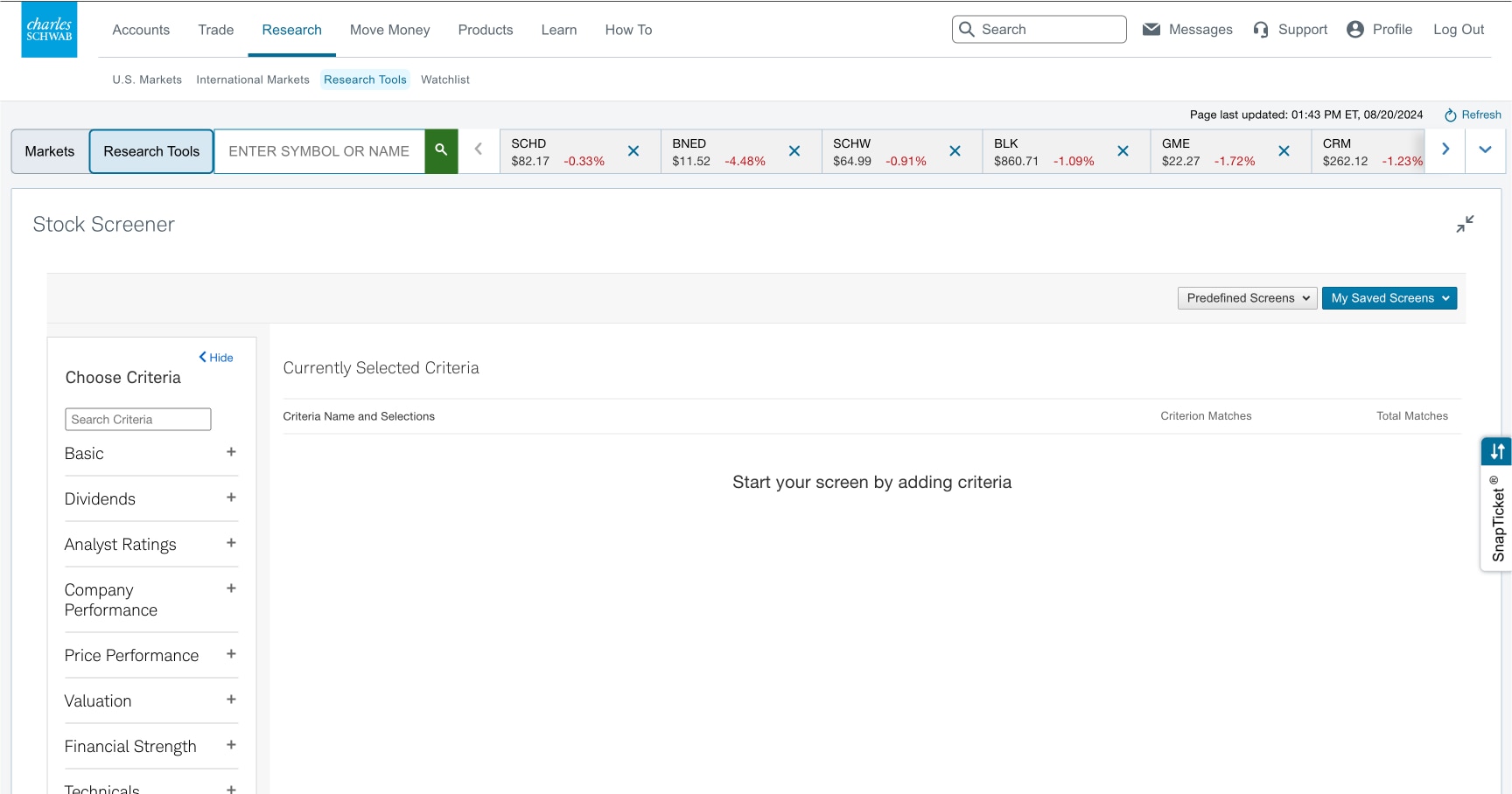The width and height of the screenshot is (1512, 794).
Task: Click the Total Matches column header
Action: coord(1412,416)
